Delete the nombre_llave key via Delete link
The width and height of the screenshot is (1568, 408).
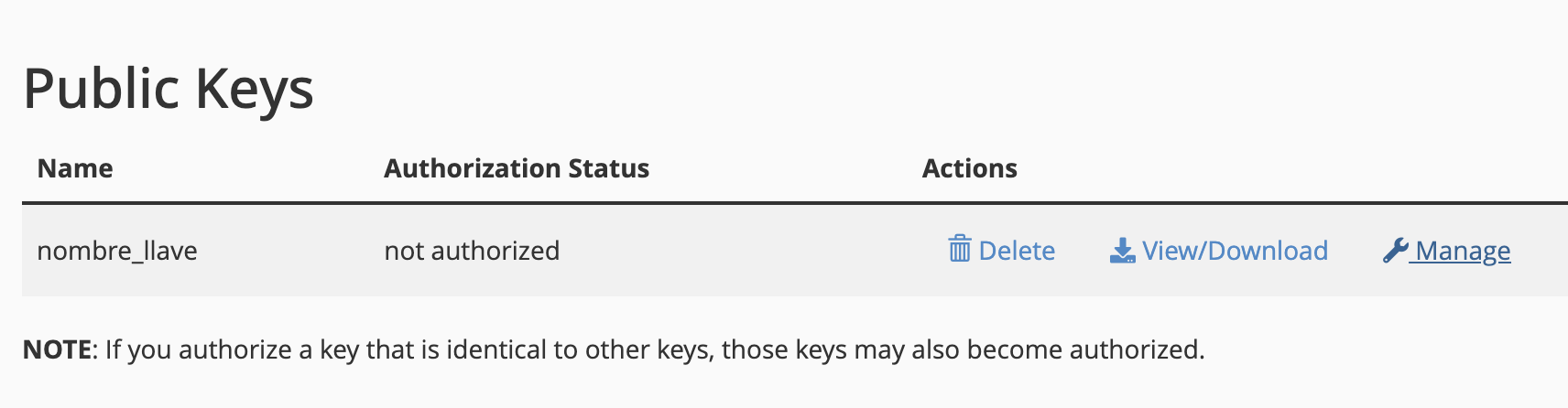click(1017, 251)
